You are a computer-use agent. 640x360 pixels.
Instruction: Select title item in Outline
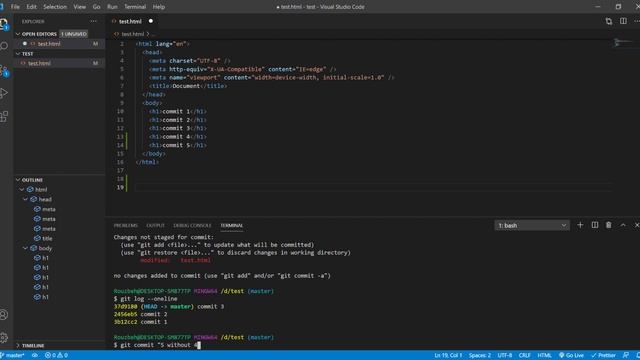pos(47,238)
